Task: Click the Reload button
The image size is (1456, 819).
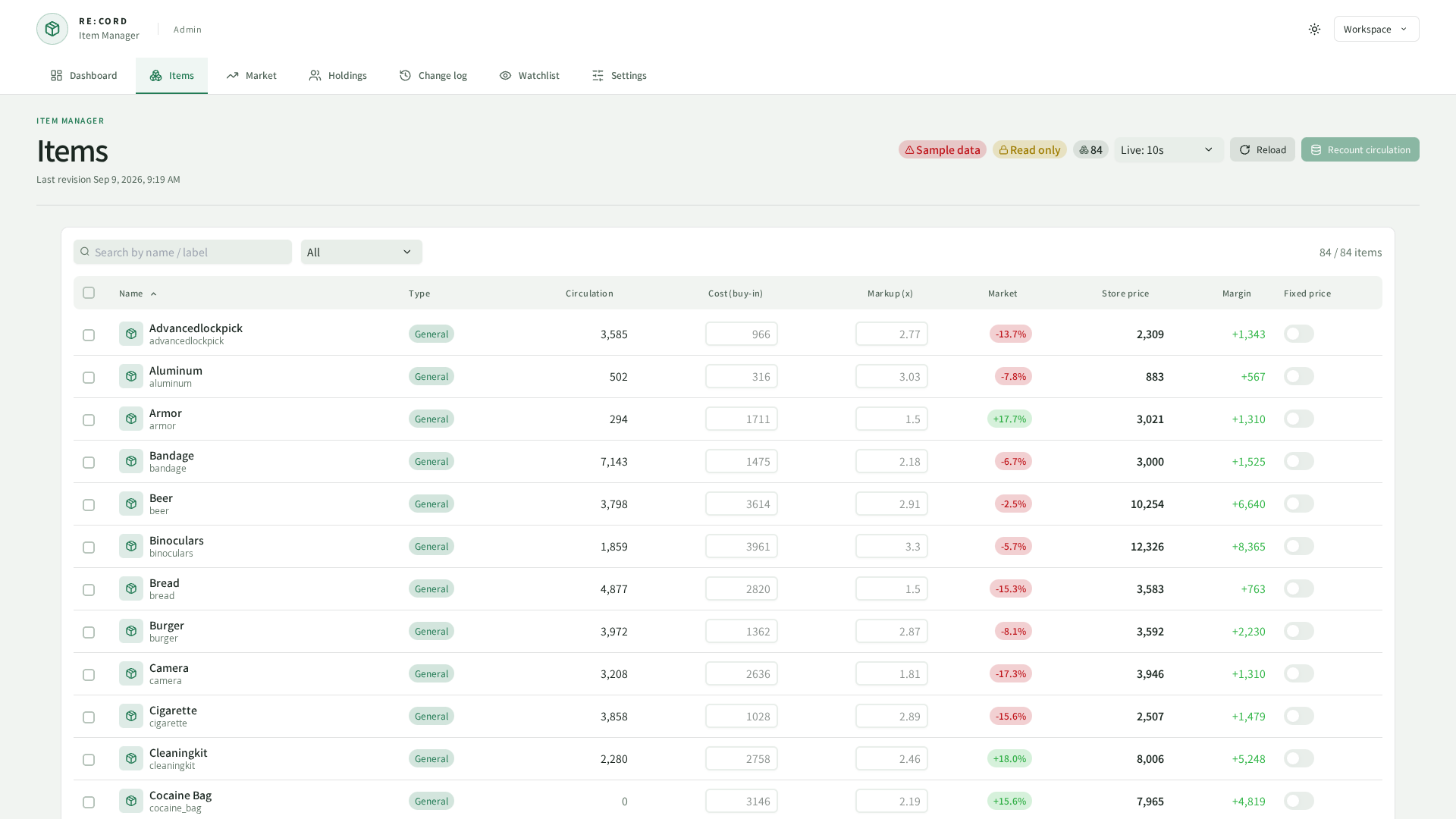Action: (x=1263, y=149)
